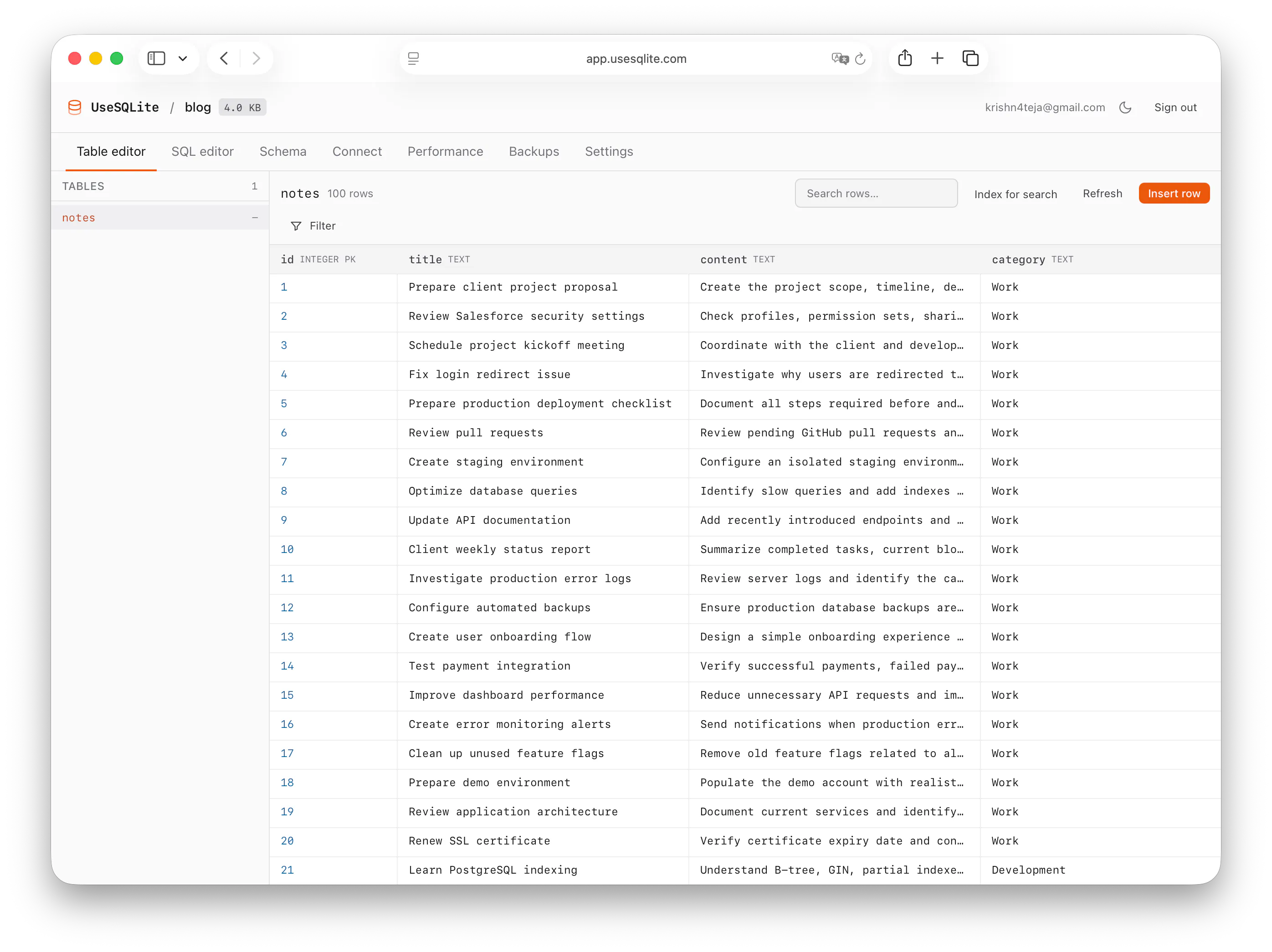Click the translate page icon
Screen dimensions: 1272x952
point(840,59)
